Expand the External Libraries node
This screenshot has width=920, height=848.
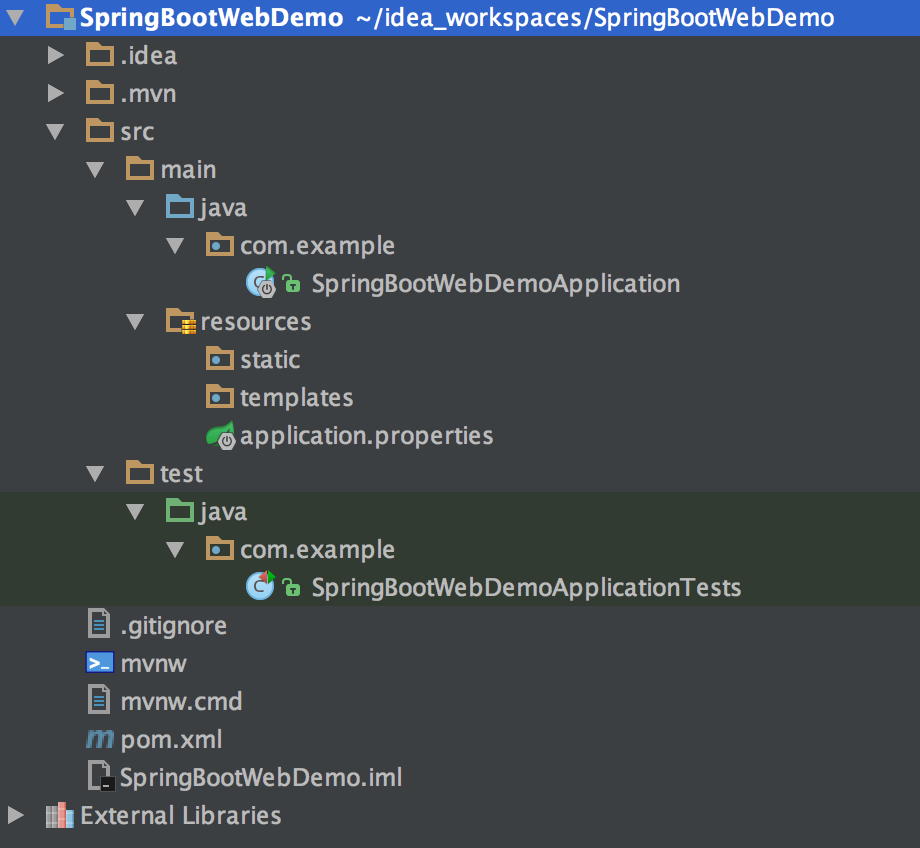pyautogui.click(x=16, y=815)
